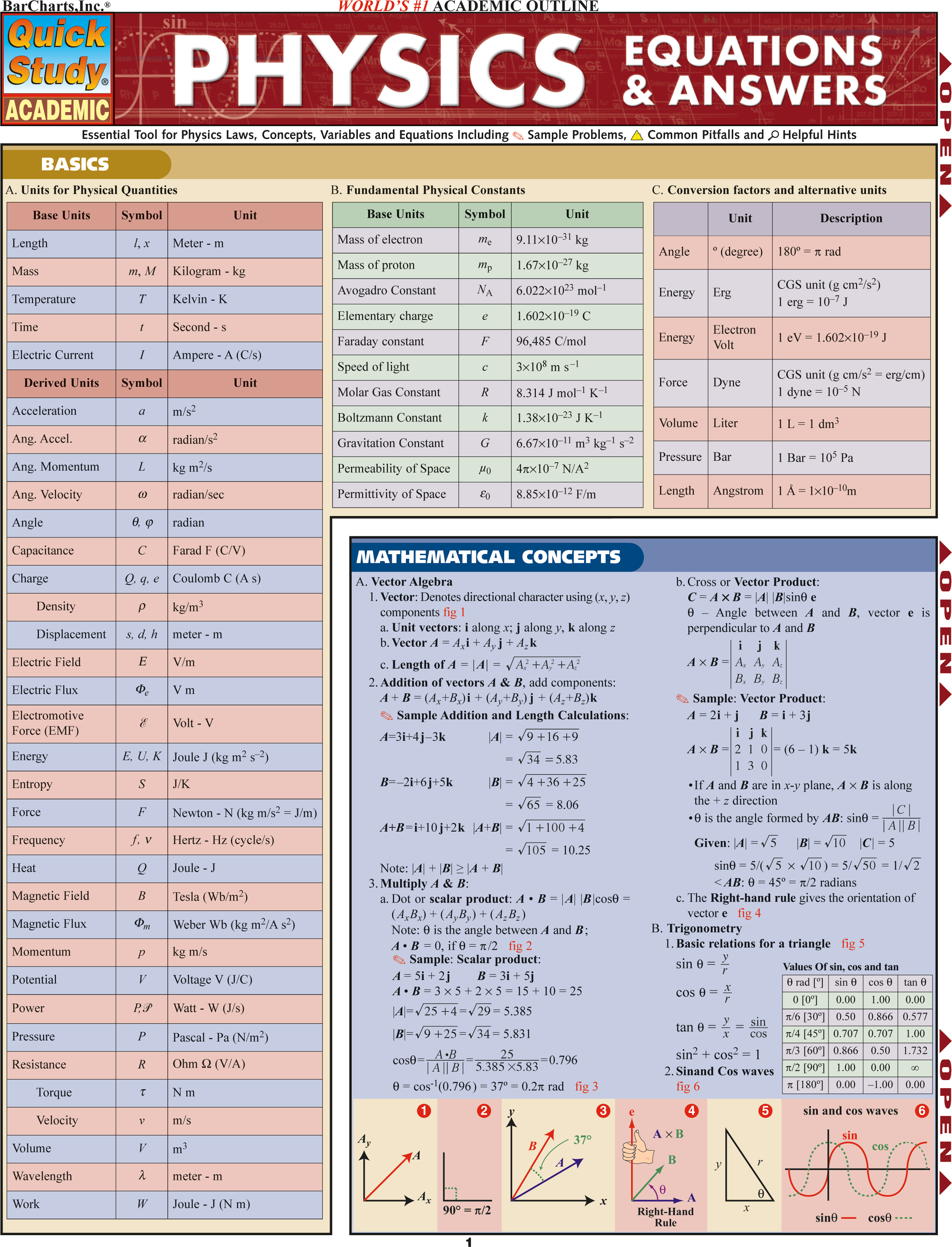Image resolution: width=952 pixels, height=1247 pixels.
Task: Click the OPEN tab beside the Mathematical Concepts header
Action: pyautogui.click(x=945, y=623)
